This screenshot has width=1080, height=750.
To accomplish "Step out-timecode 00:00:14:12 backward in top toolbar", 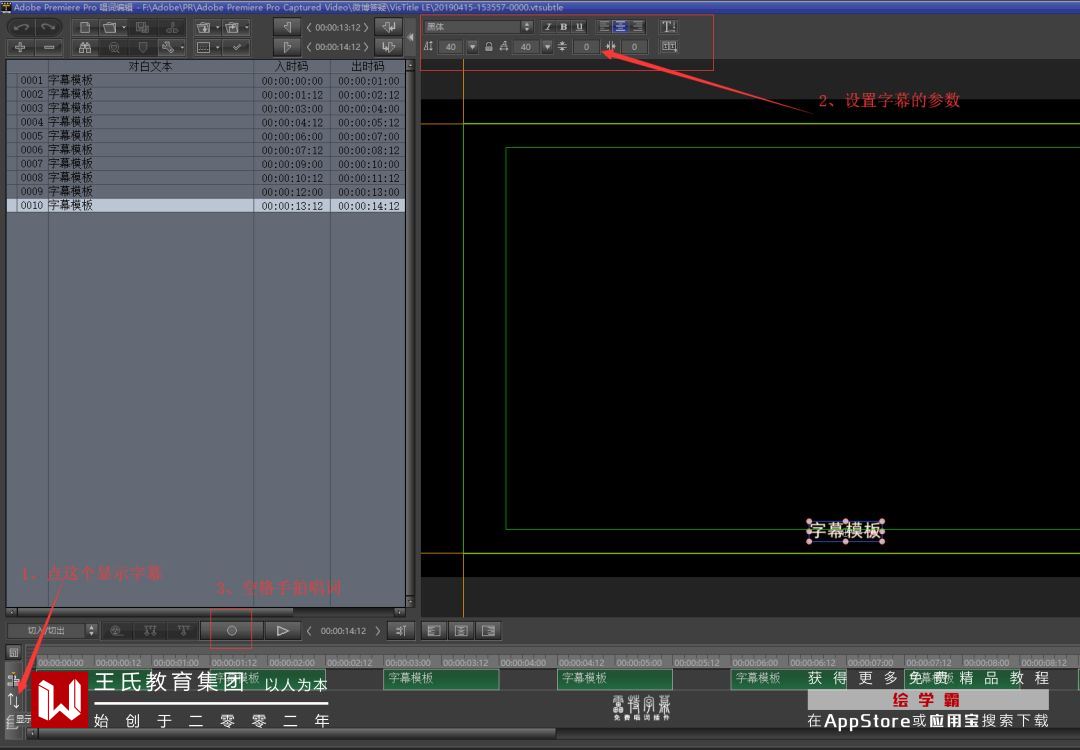I will 309,47.
